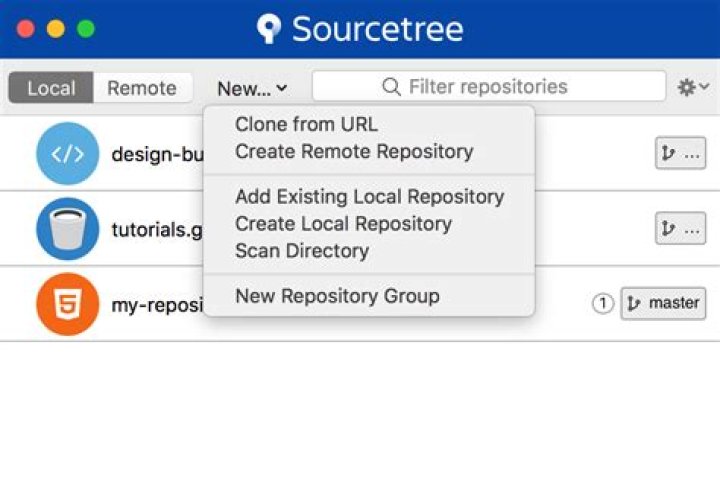The image size is (720, 482).
Task: Open the design-bu repository name
Action: point(158,154)
